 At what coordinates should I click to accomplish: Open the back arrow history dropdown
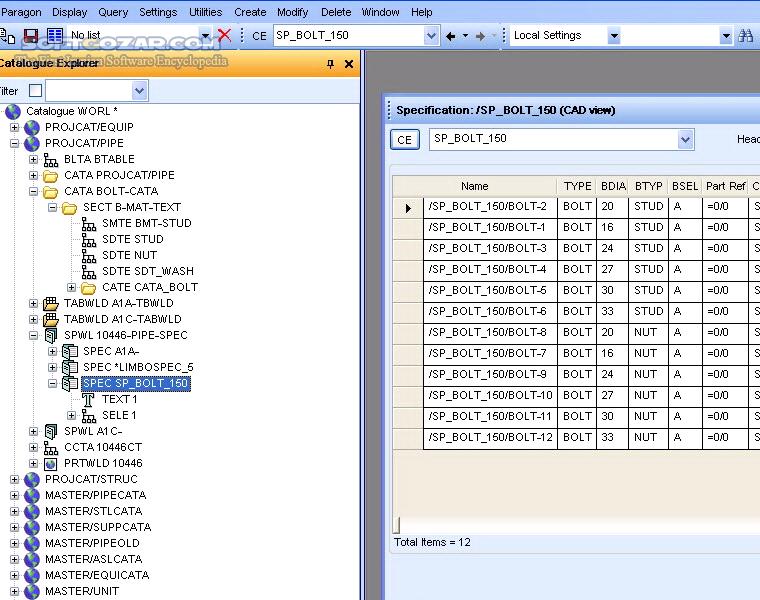[x=465, y=36]
